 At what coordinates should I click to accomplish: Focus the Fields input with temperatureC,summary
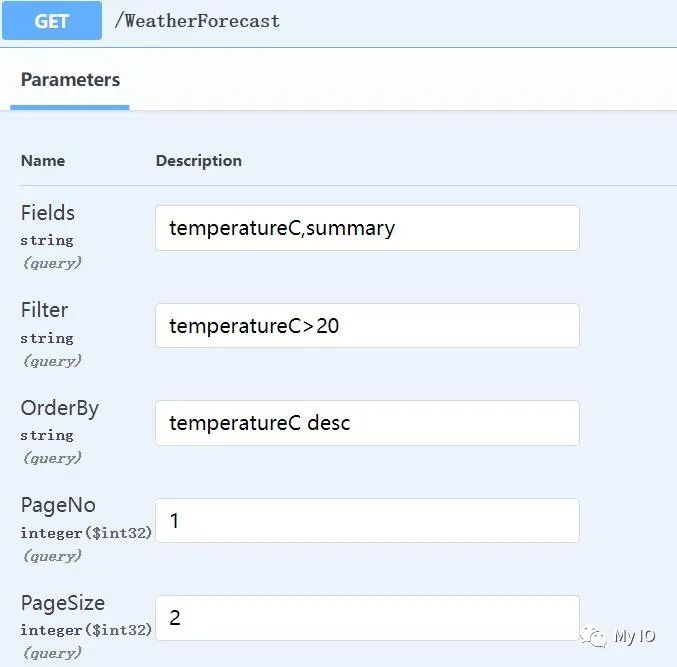(x=367, y=228)
